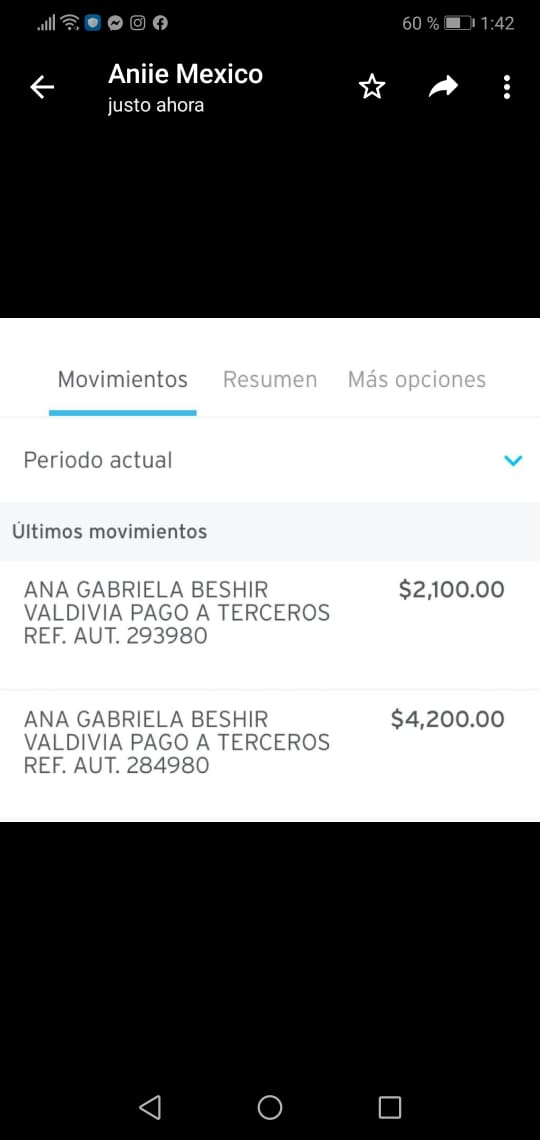Open the Periodo actual selector
540x1140 pixels.
pos(270,460)
